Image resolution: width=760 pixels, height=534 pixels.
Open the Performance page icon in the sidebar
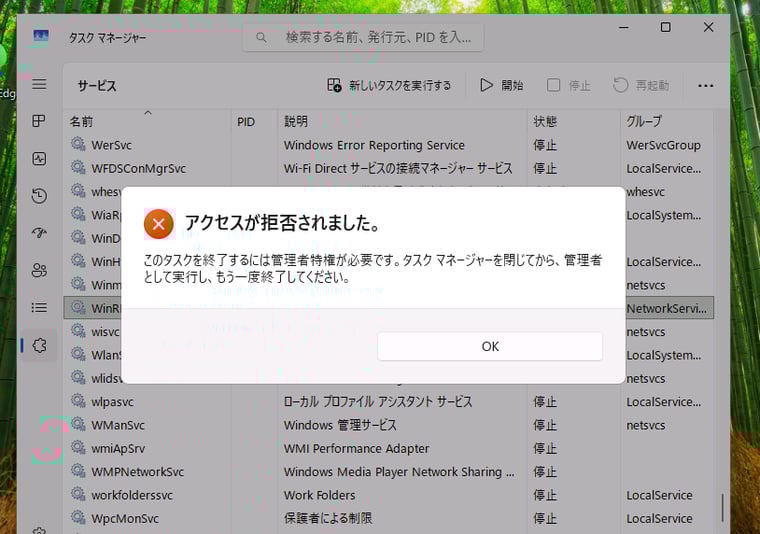tap(39, 158)
